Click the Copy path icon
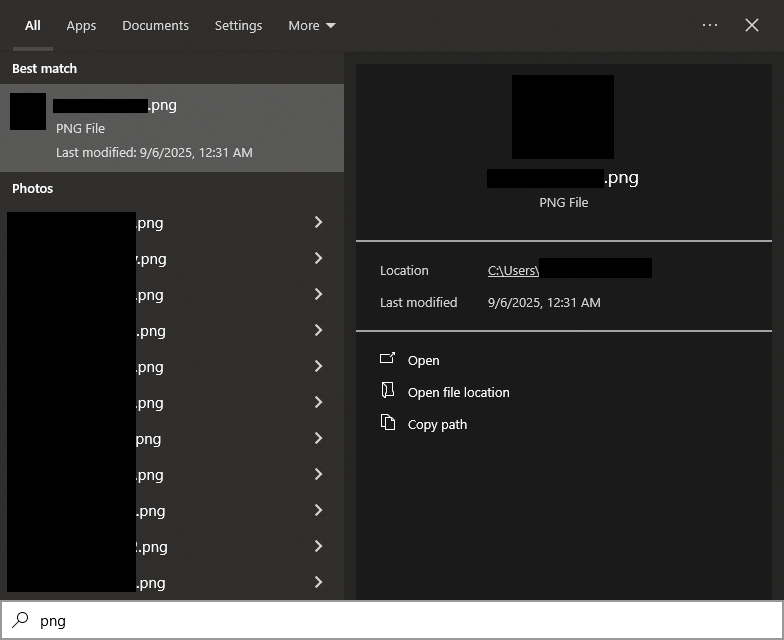The image size is (784, 640). click(x=388, y=422)
